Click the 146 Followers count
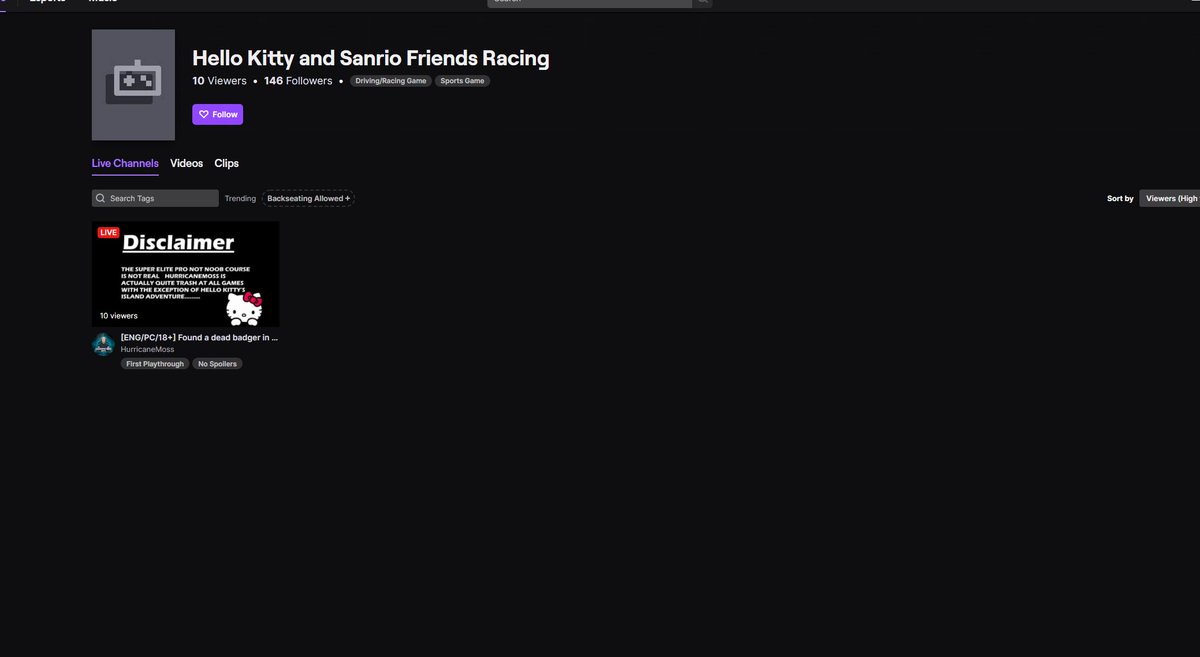 click(298, 81)
